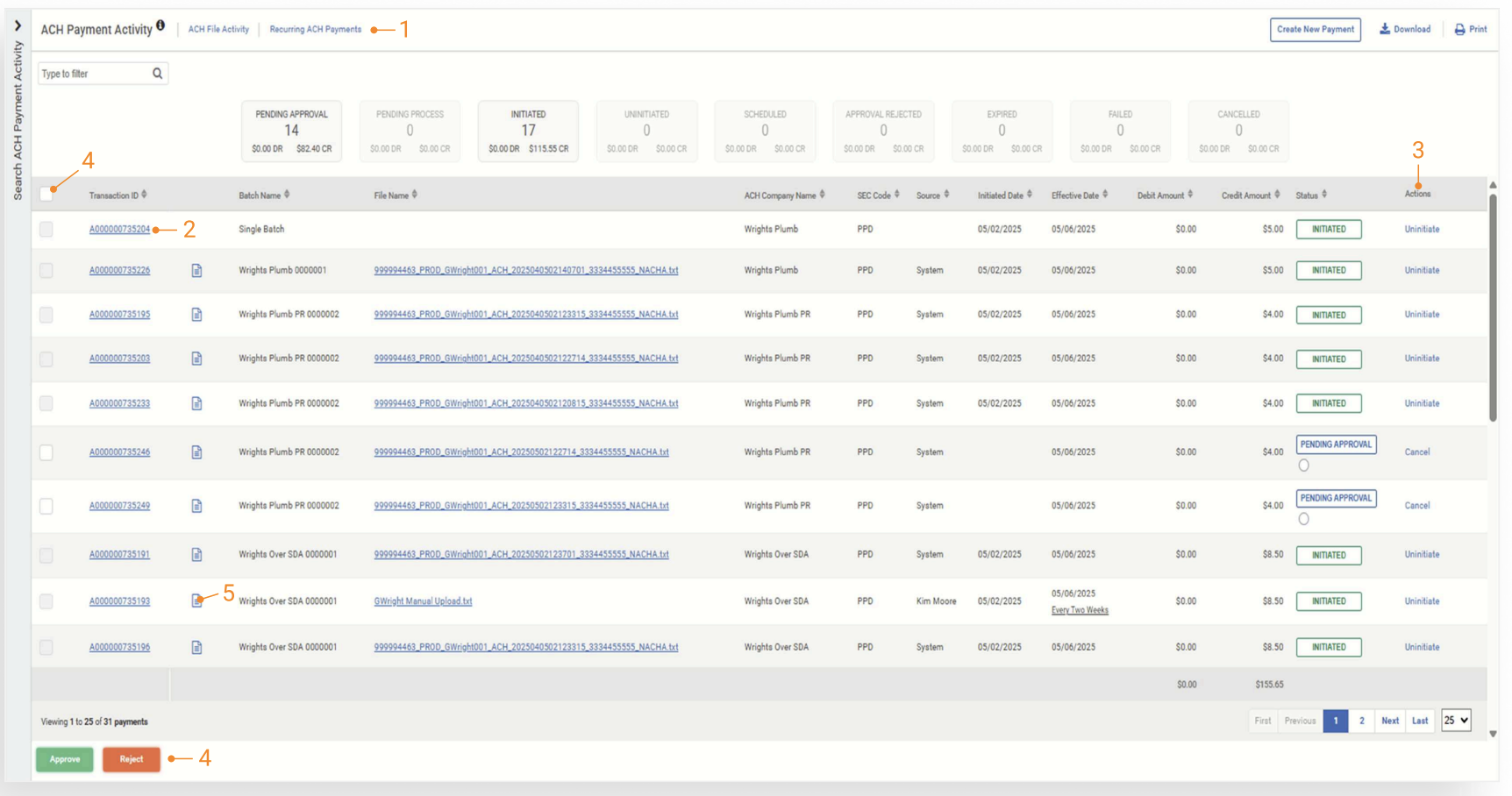Click the Print icon at top right
Screen dimensions: 1512x796
point(1459,30)
